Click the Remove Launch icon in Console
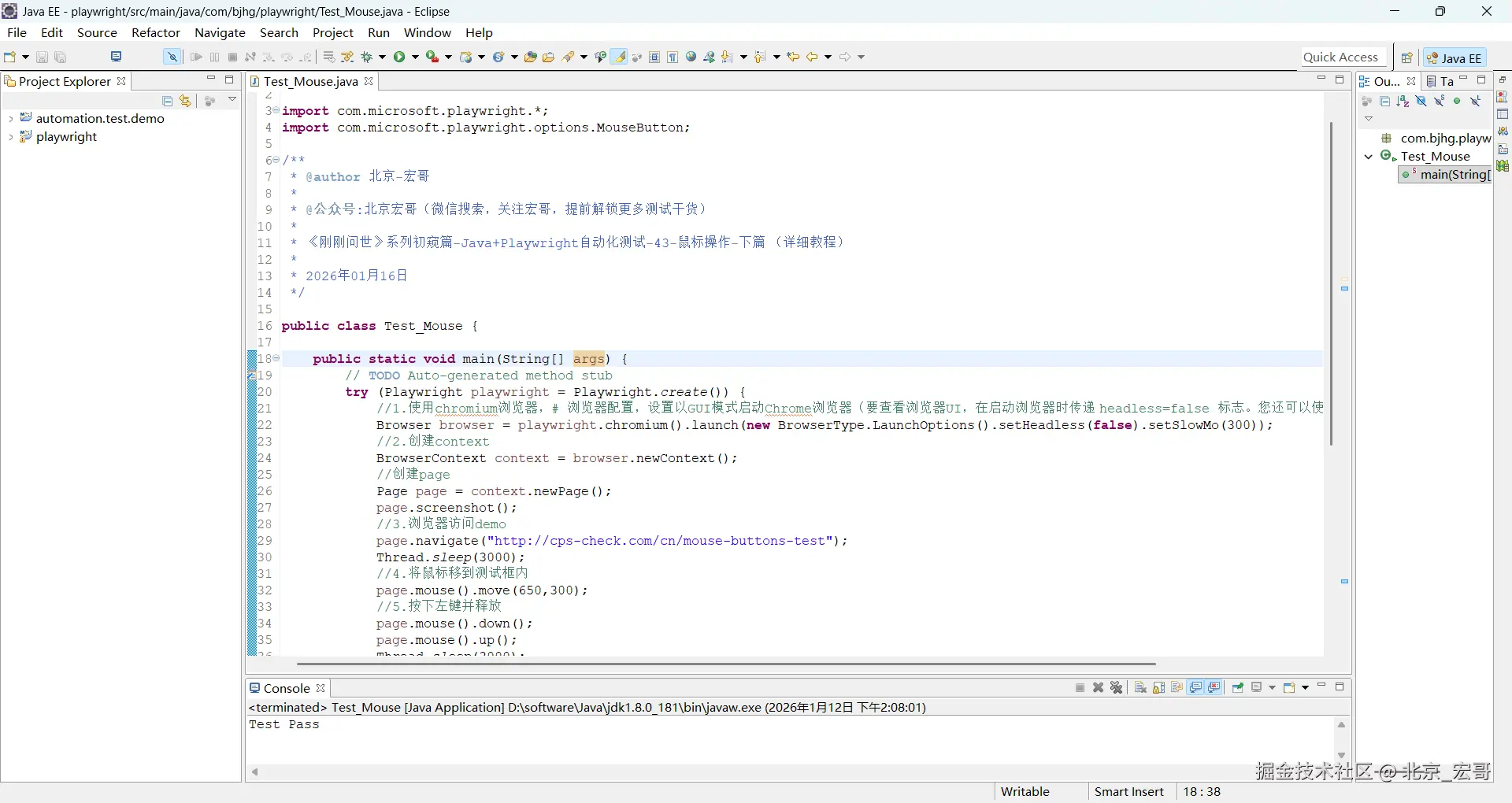 [x=1099, y=687]
